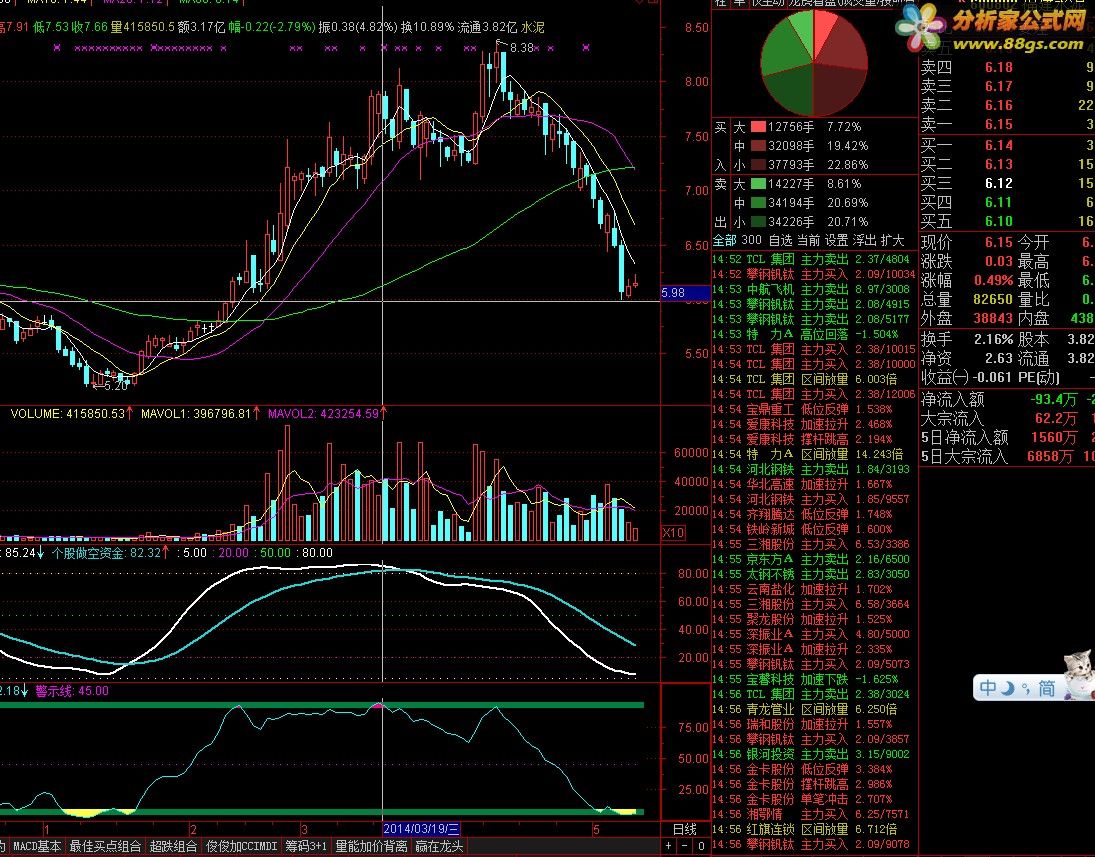
Task: Filter alerts to 当前 stock
Action: tap(808, 240)
